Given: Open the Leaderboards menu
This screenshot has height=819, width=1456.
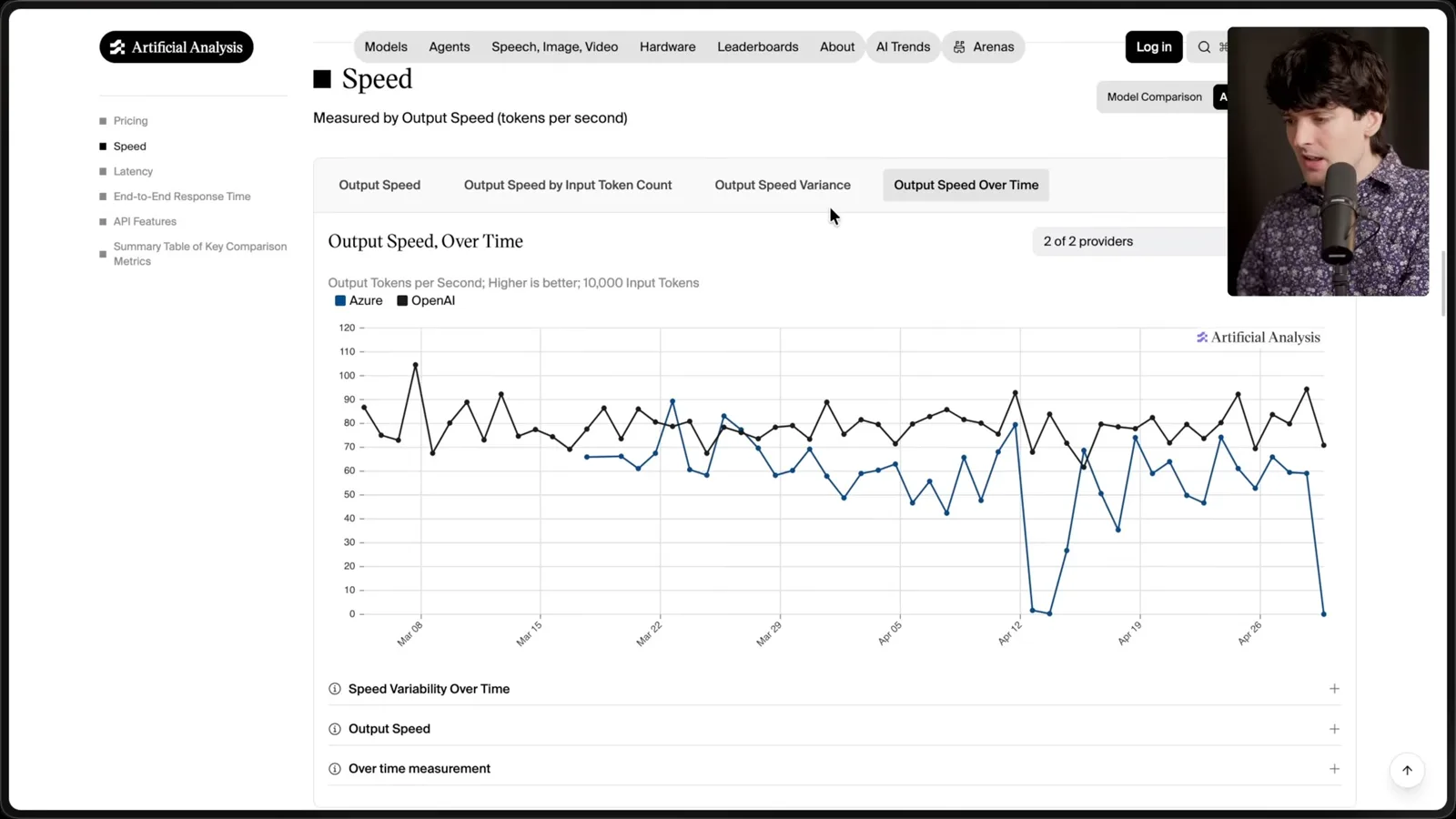Looking at the screenshot, I should coord(758,47).
